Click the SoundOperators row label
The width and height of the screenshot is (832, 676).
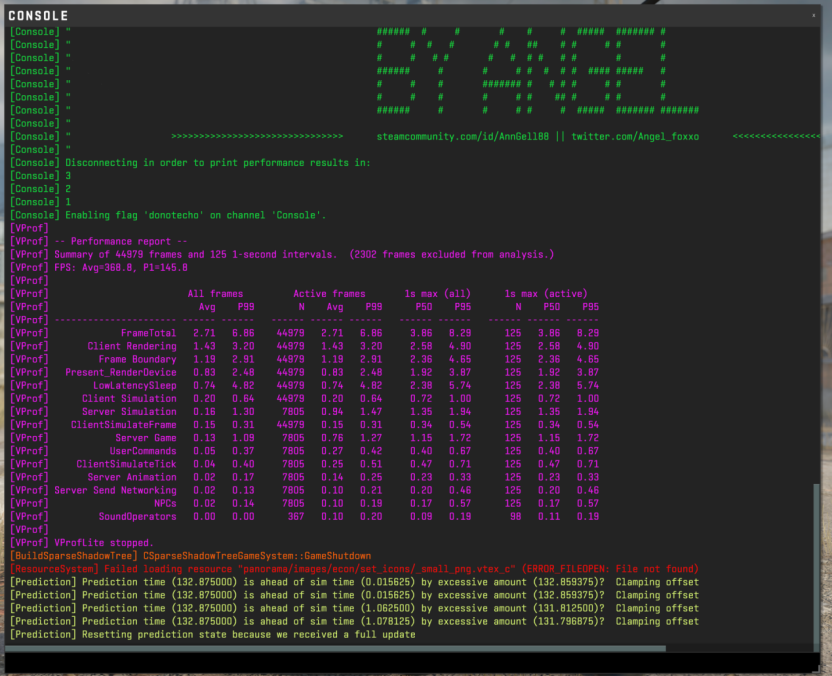137,517
